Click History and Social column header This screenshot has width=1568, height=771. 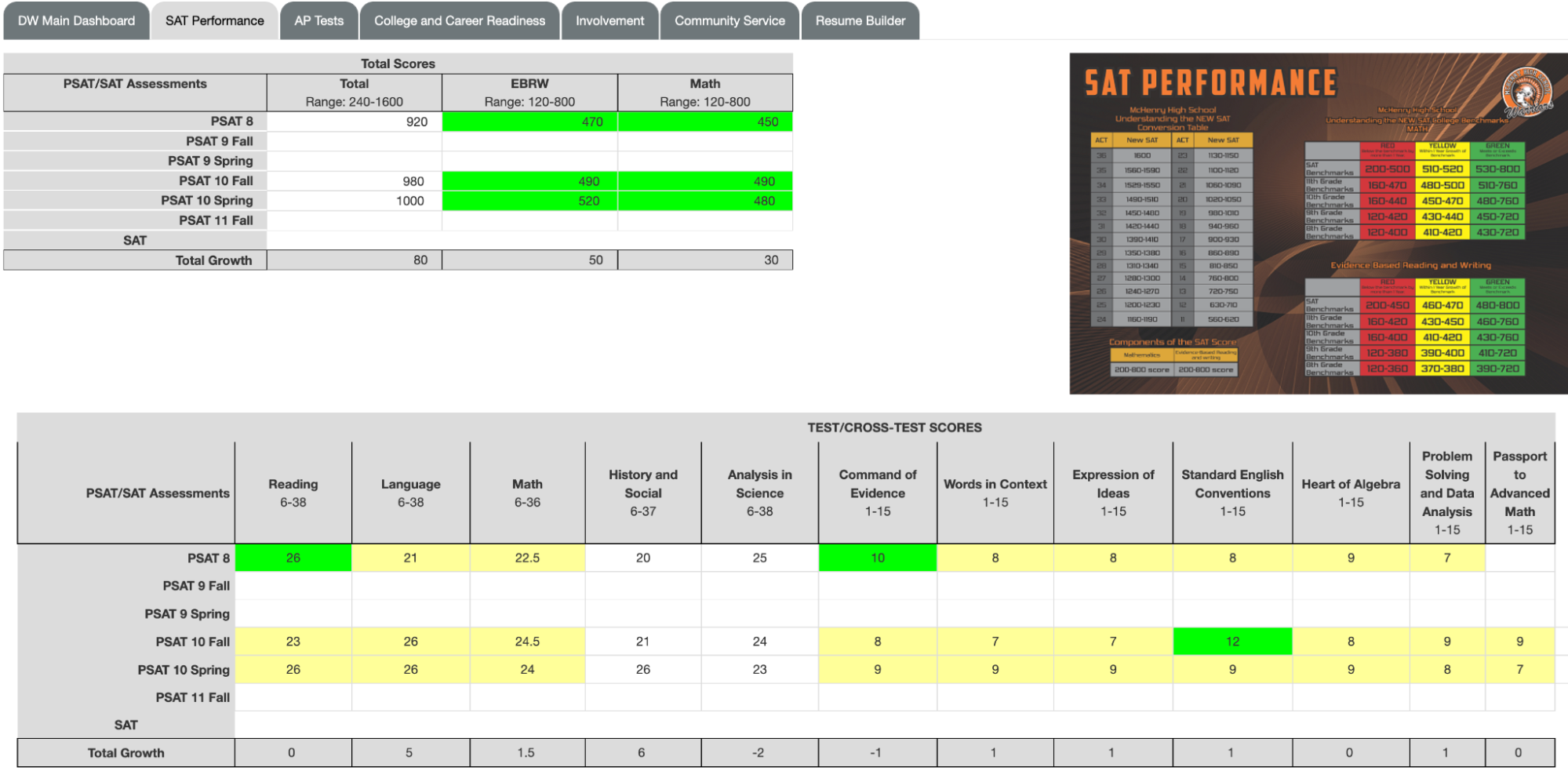[x=643, y=493]
